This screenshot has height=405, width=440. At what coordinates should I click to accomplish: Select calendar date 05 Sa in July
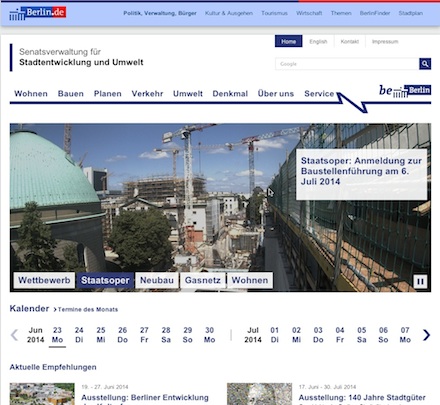(x=362, y=335)
